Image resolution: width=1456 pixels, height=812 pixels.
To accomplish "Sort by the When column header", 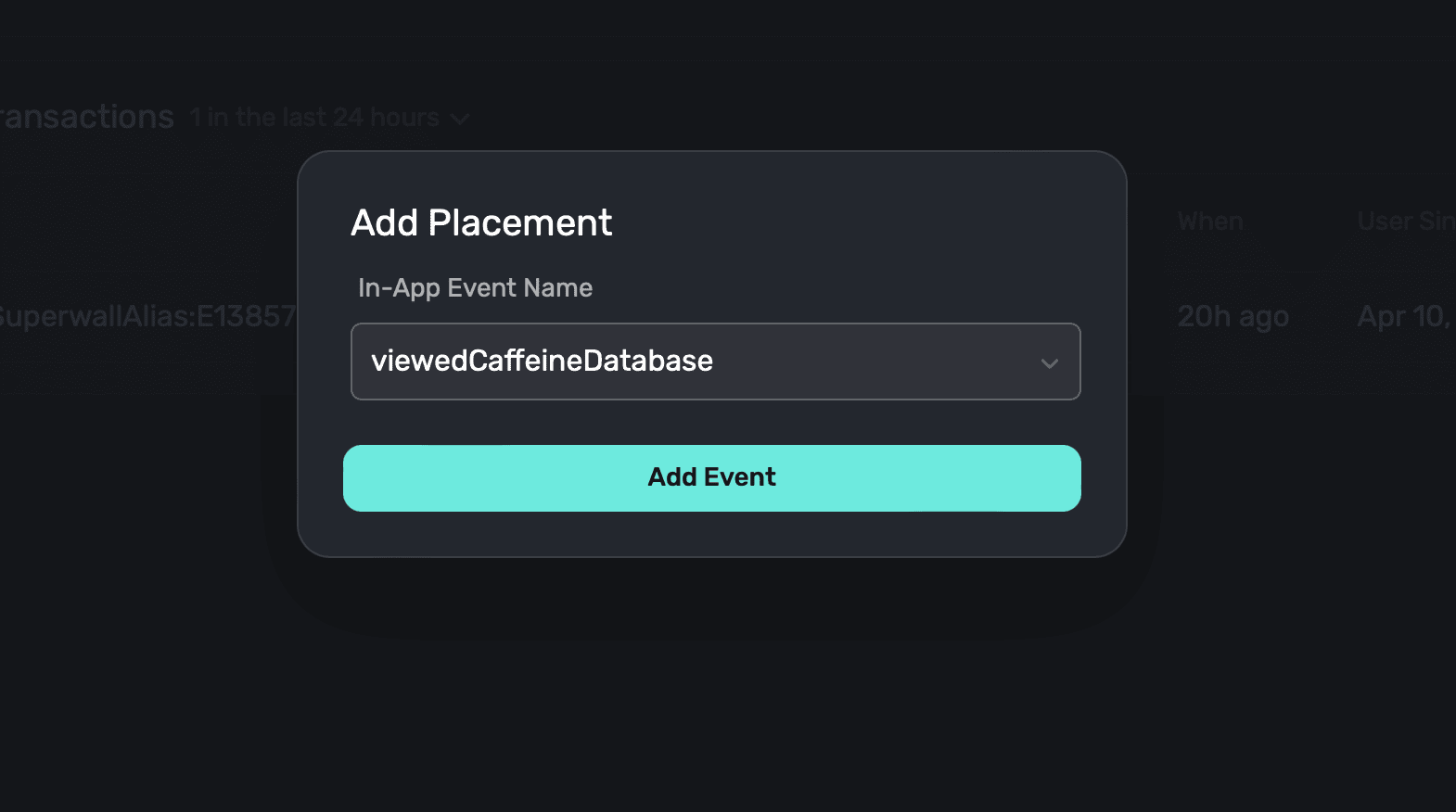I will click(1210, 222).
